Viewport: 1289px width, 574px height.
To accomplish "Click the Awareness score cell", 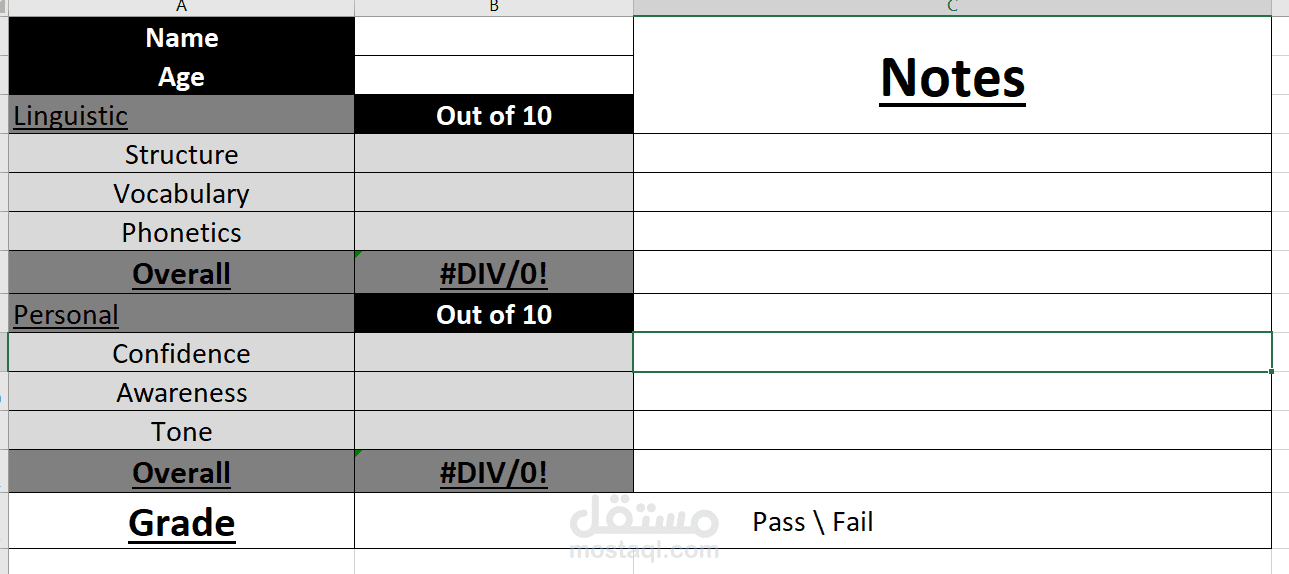I will tap(494, 392).
